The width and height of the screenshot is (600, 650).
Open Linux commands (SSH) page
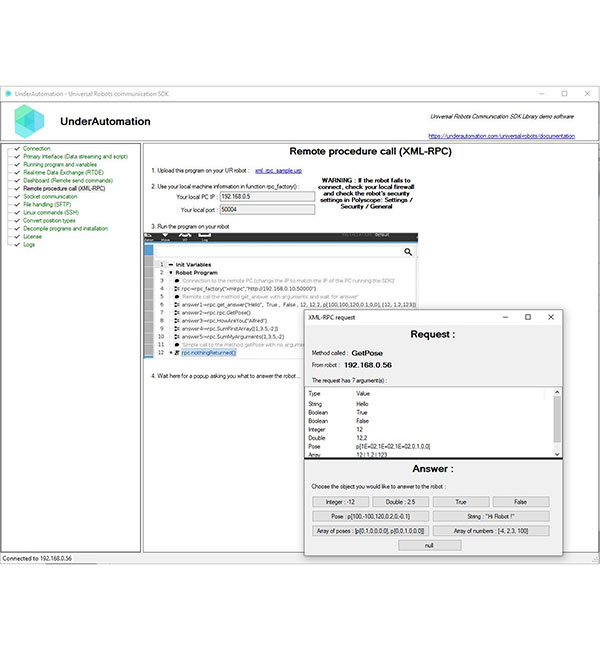51,213
